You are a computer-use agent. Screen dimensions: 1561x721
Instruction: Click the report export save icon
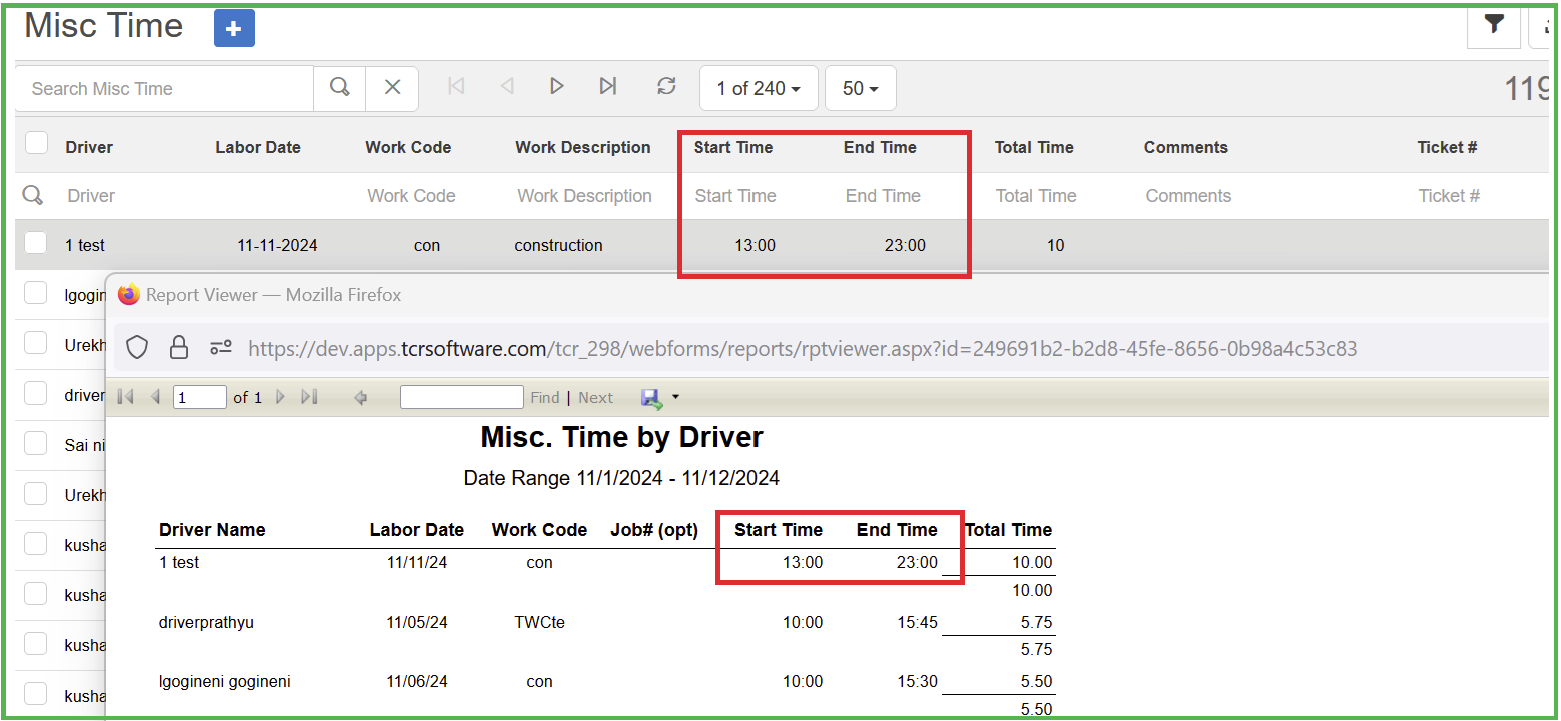pyautogui.click(x=651, y=398)
